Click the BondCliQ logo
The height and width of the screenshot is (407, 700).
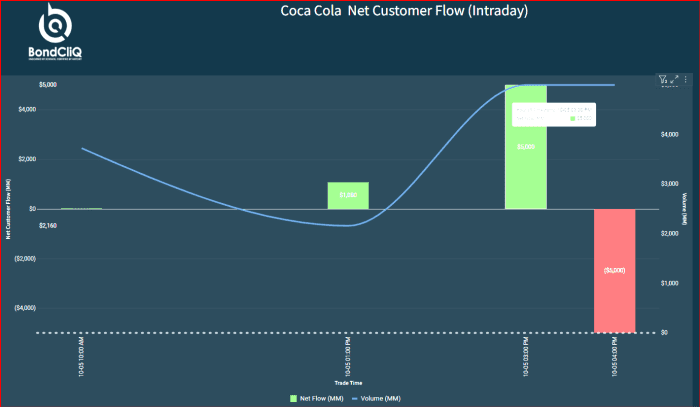click(x=55, y=32)
